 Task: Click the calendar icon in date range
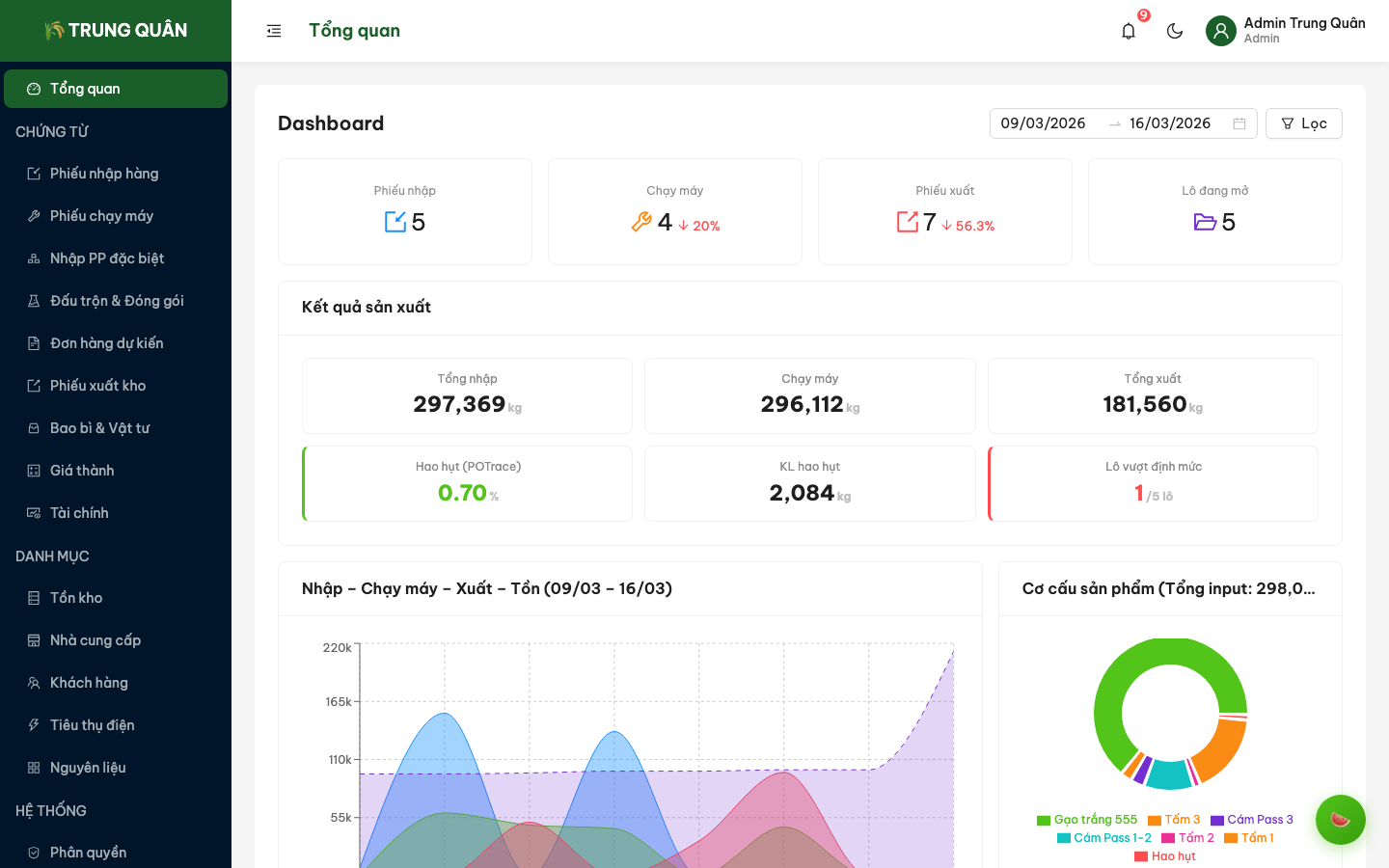click(x=1239, y=123)
